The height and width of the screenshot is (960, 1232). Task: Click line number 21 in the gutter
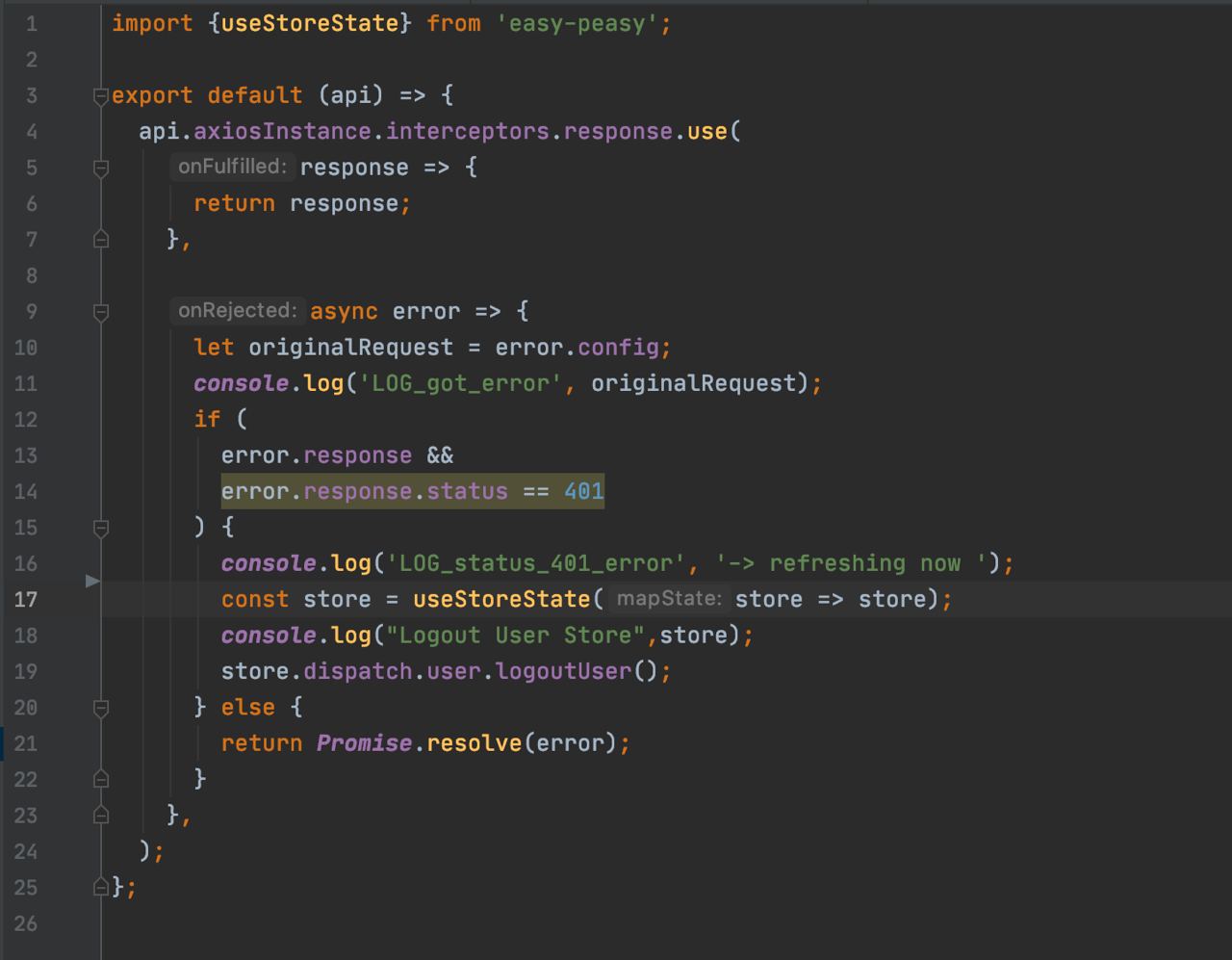tap(26, 743)
